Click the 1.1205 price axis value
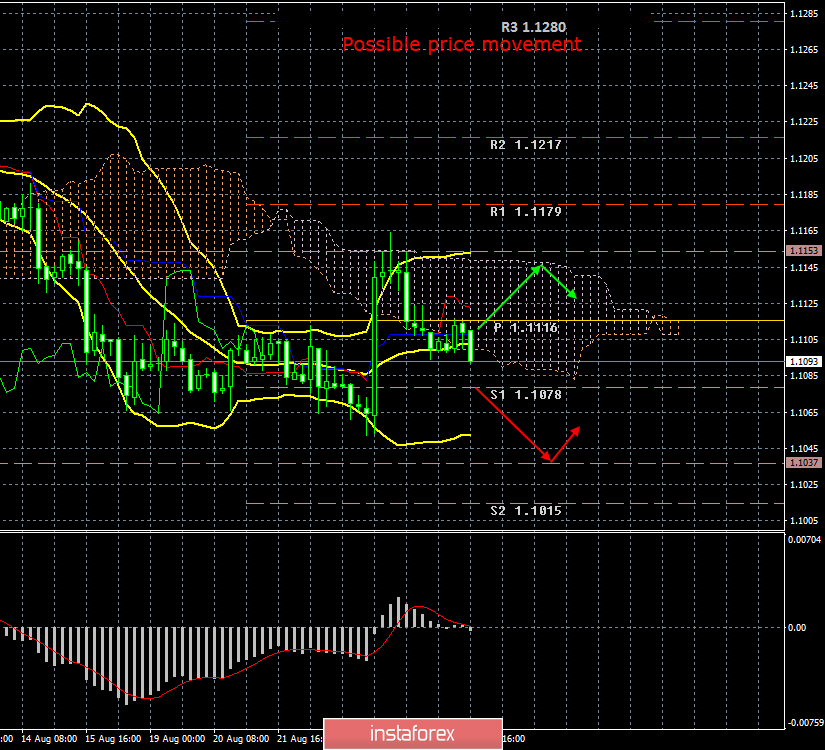The height and width of the screenshot is (750, 825). [x=804, y=158]
